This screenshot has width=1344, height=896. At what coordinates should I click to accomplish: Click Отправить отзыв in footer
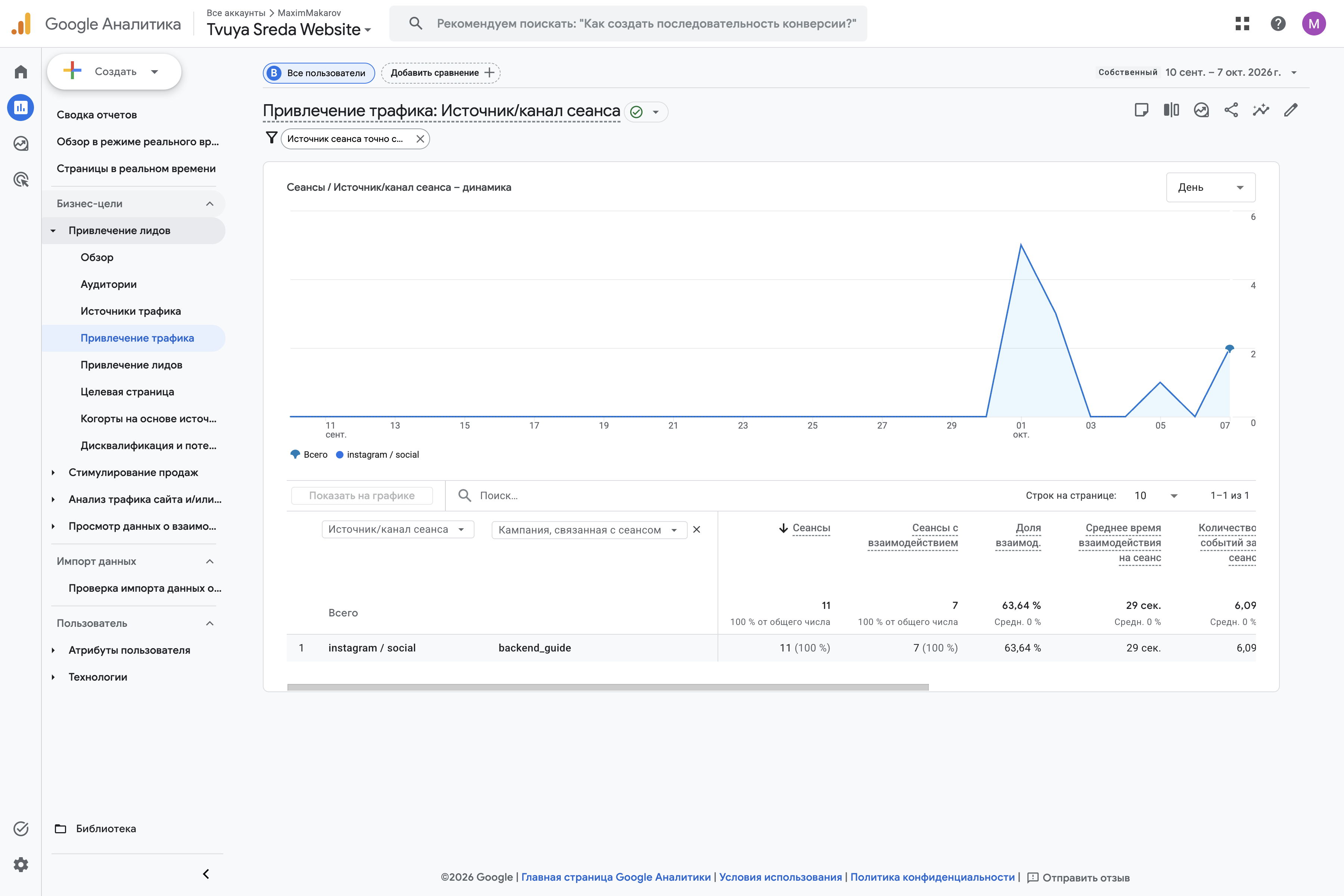(x=1078, y=877)
